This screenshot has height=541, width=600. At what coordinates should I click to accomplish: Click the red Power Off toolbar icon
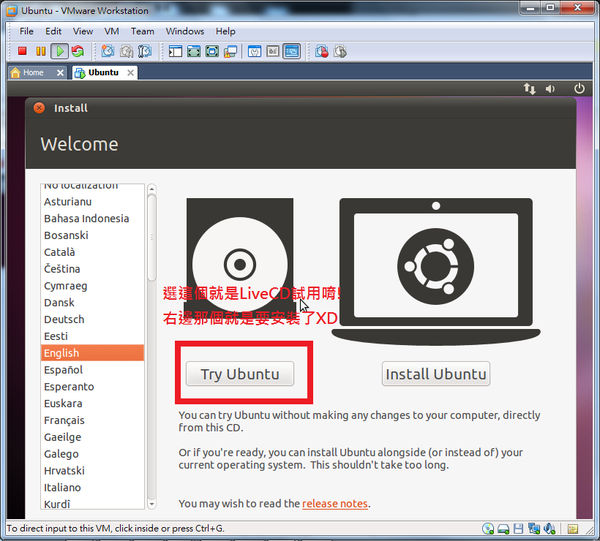coord(22,51)
